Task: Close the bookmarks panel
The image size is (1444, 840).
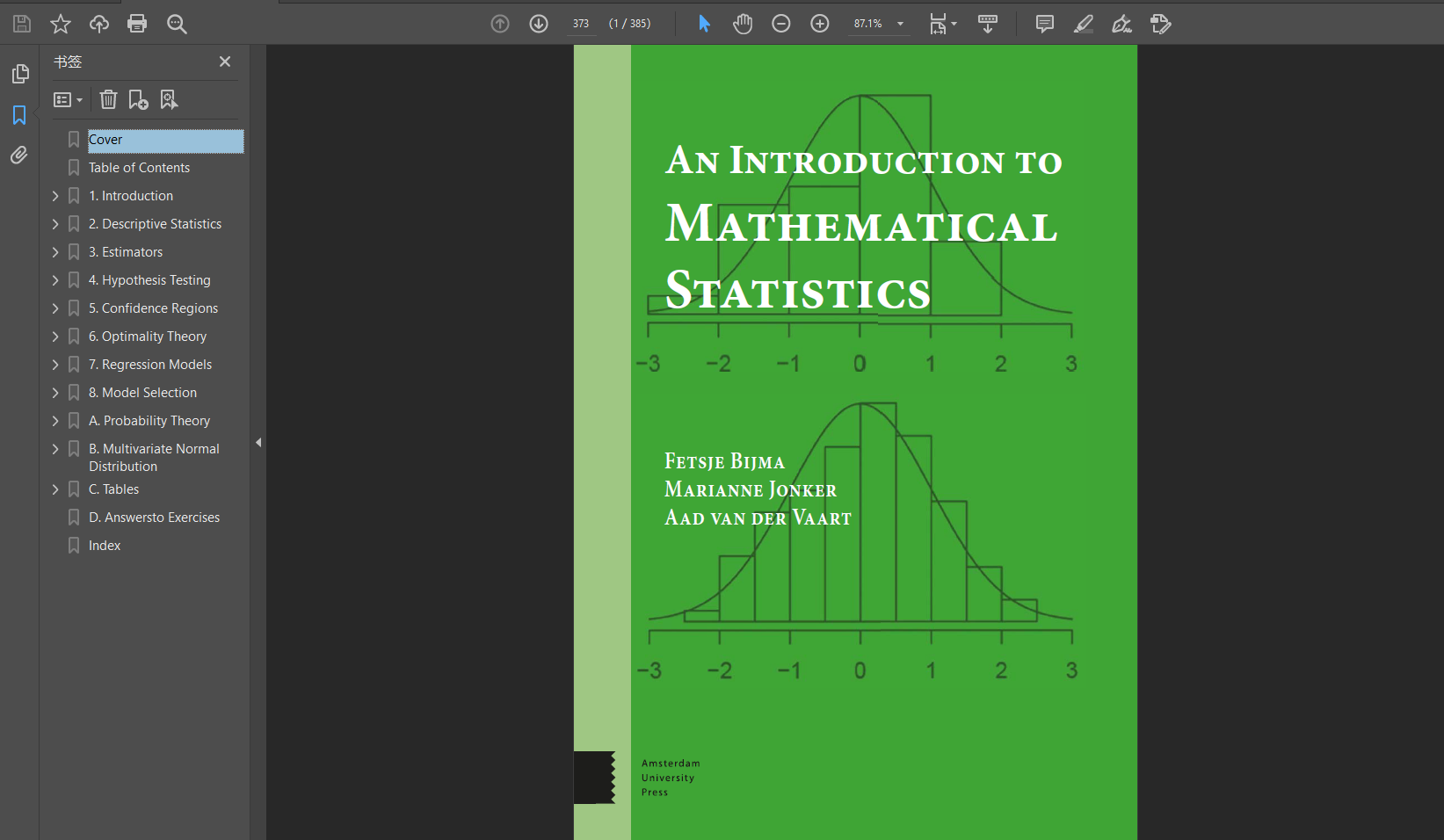Action: coord(225,62)
